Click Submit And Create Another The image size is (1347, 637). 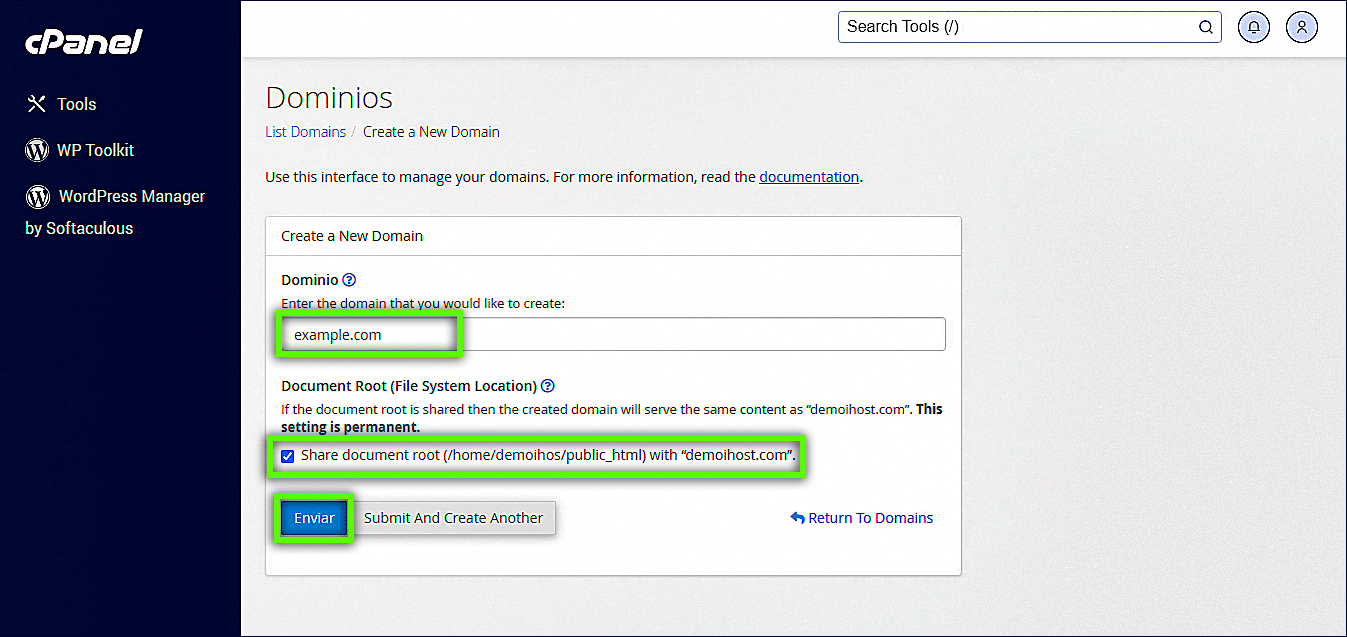click(453, 518)
